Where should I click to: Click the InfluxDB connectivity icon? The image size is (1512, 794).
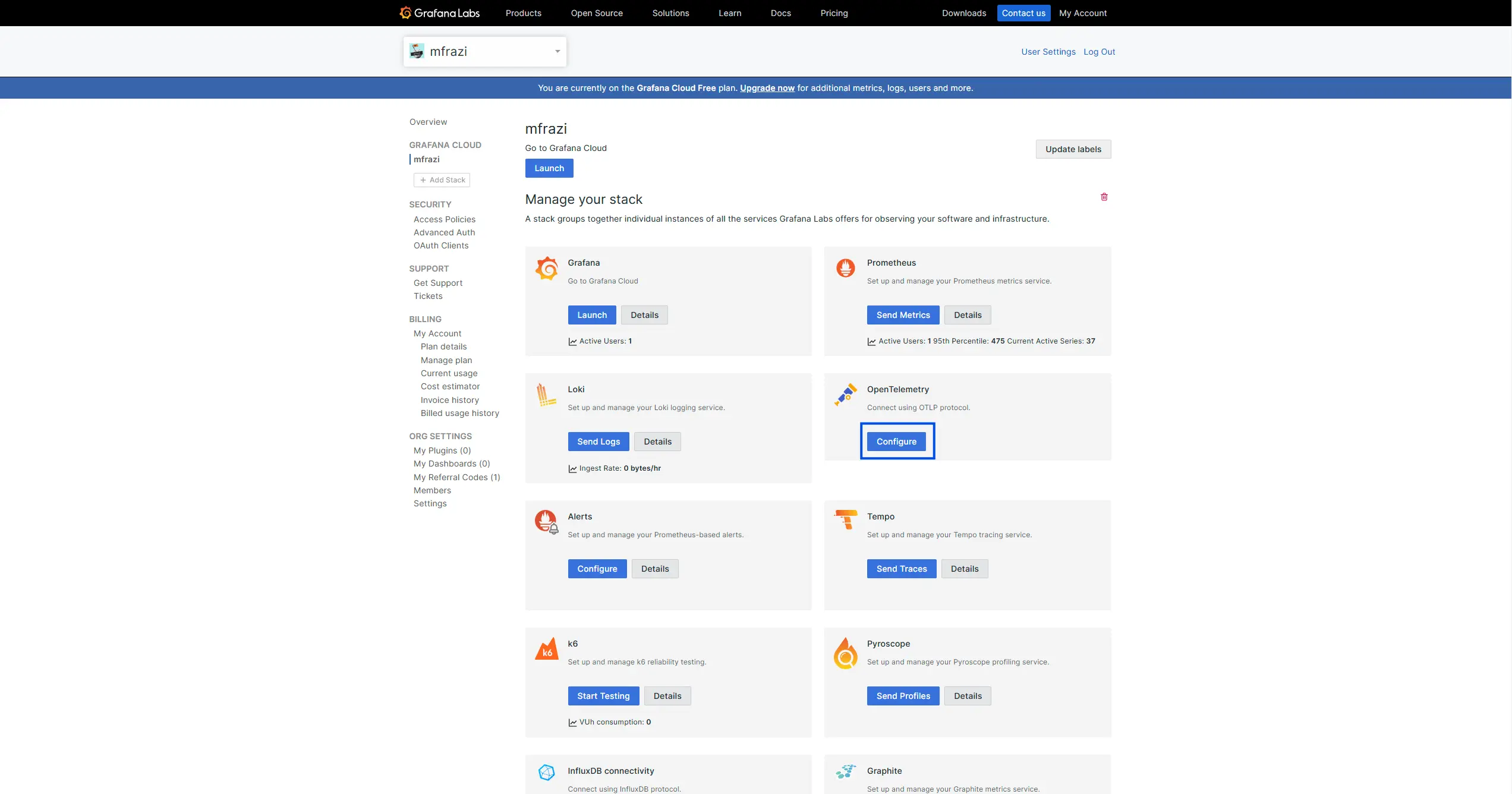coord(546,772)
